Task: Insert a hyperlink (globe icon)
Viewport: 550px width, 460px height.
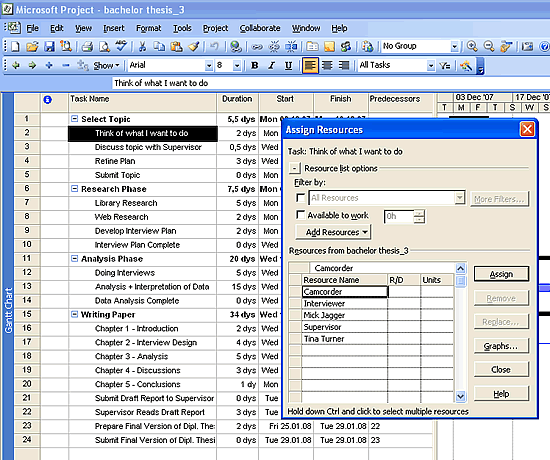Action: (236, 46)
